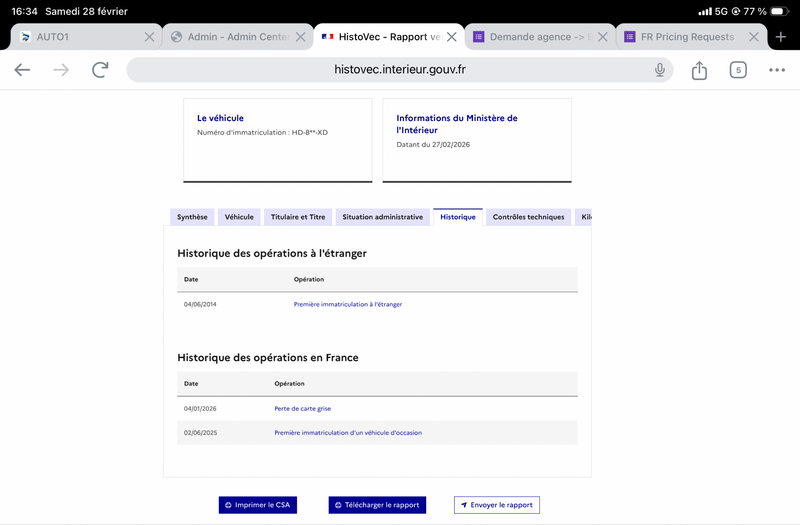The width and height of the screenshot is (800, 525).
Task: Click Imprimer le CSA button
Action: [258, 505]
